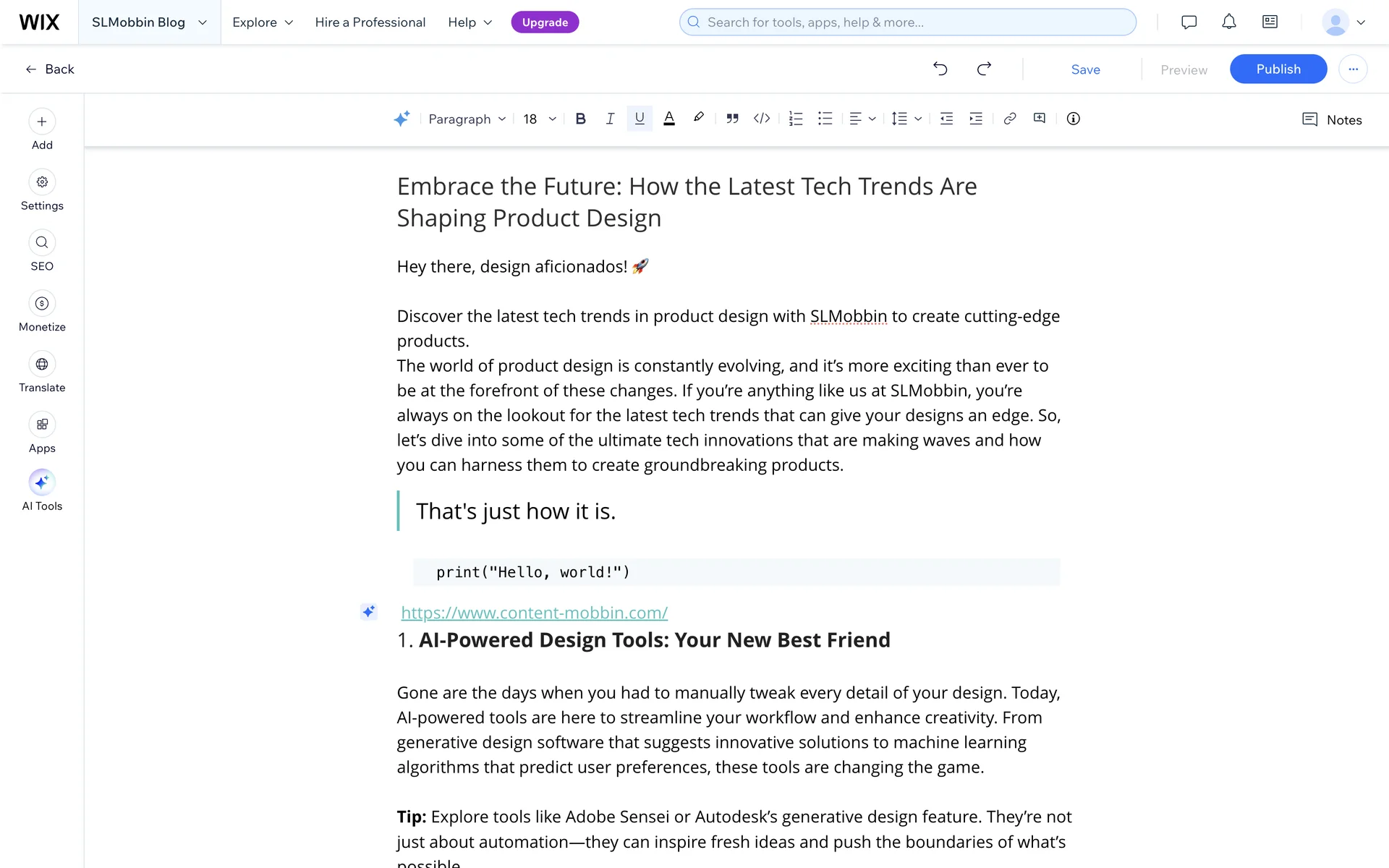Open the font size 18 dropdown
Viewport: 1389px width, 868px height.
540,119
